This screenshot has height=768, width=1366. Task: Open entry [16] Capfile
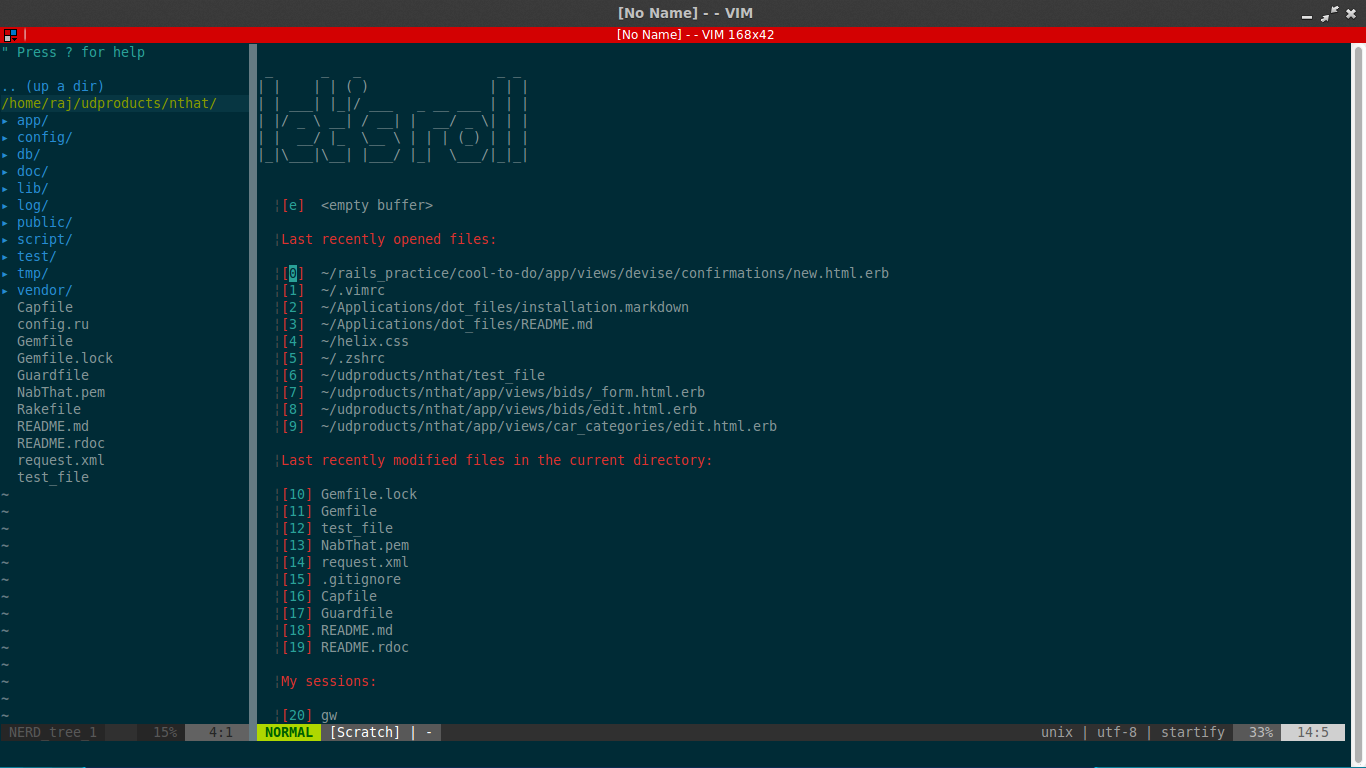329,597
